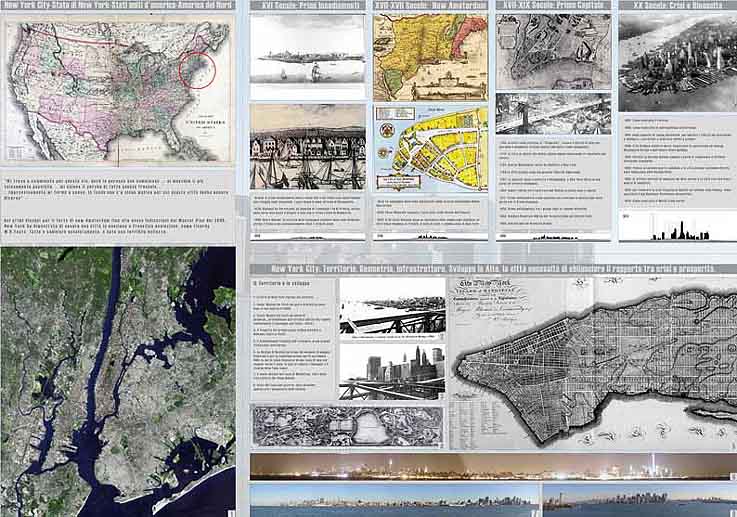
Task: Select the 'XVI Secolo' column header
Action: pos(307,5)
